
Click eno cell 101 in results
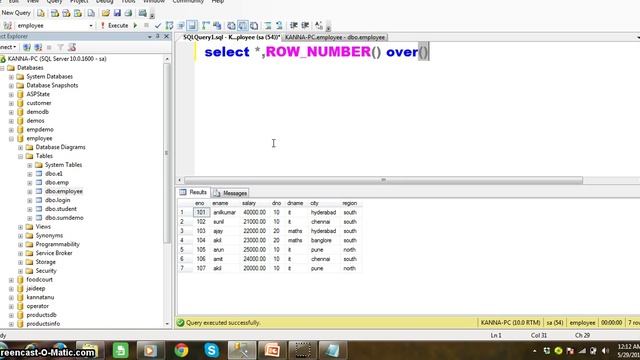coord(201,212)
